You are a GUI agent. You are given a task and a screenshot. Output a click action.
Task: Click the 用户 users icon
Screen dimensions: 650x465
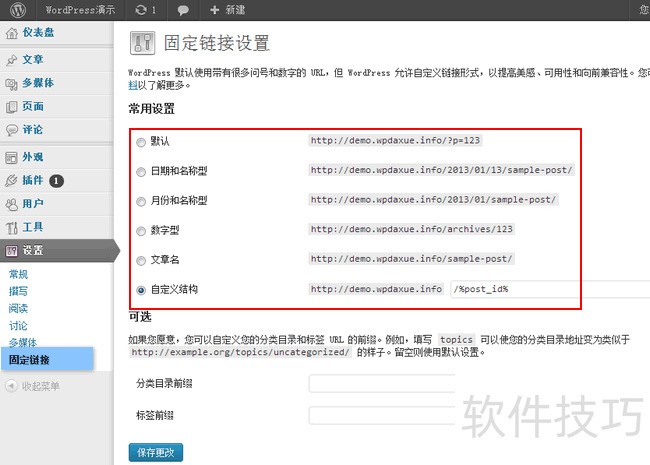tap(12, 204)
